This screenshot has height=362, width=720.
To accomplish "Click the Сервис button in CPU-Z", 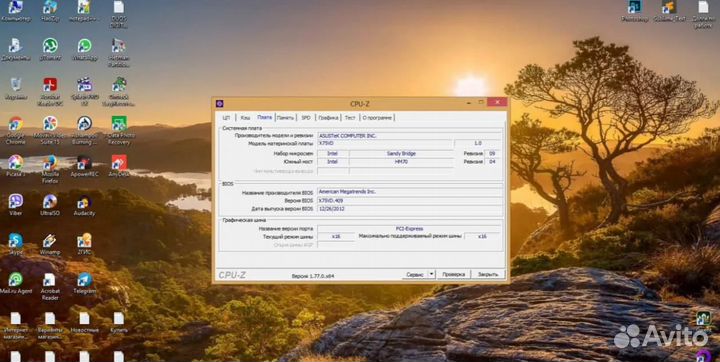I will click(x=415, y=274).
